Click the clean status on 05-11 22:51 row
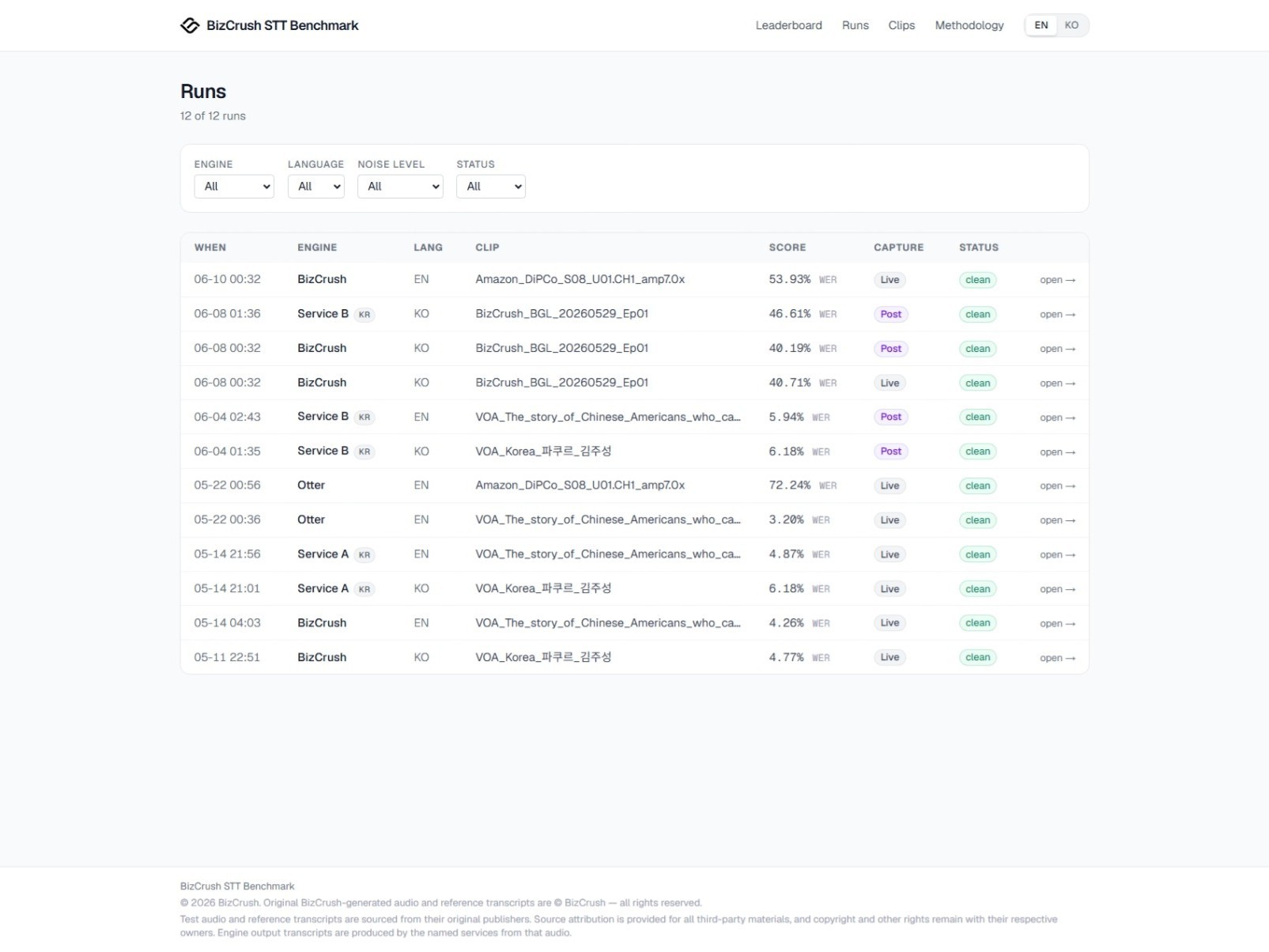This screenshot has height=952, width=1269. 978,658
